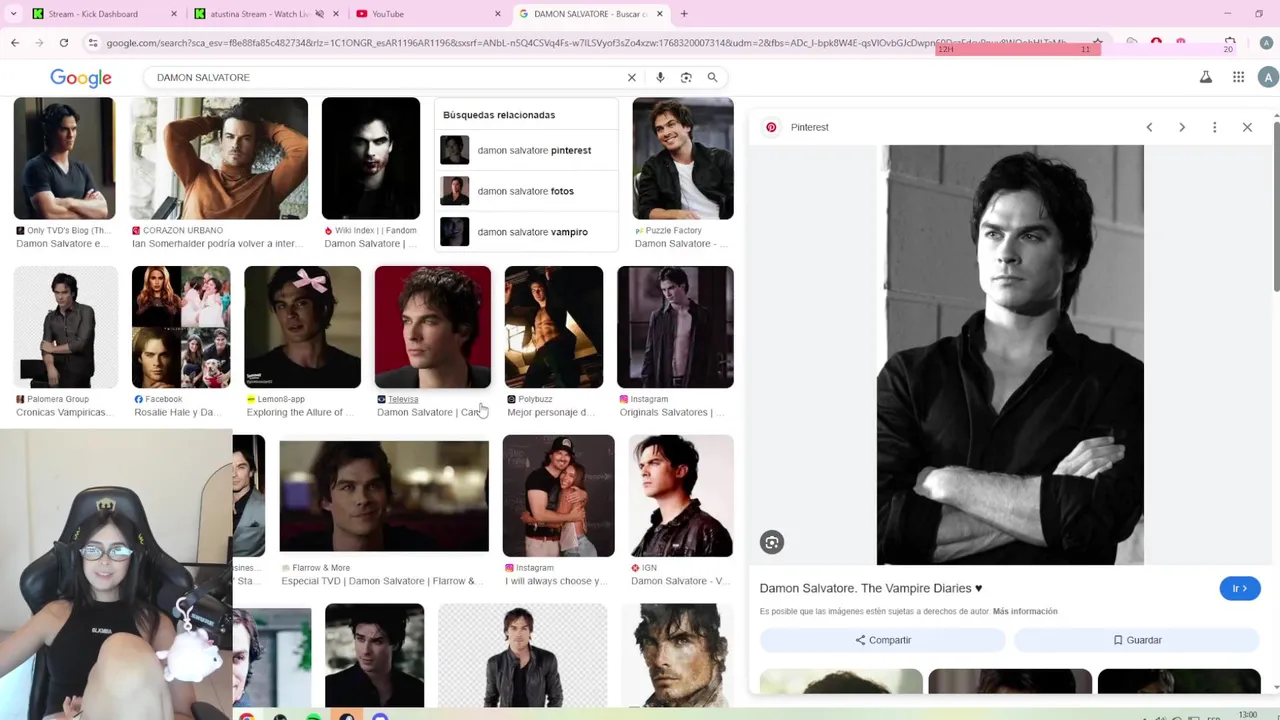Screen dimensions: 1280x720
Task: Open the Google apps grid
Action: (x=1238, y=77)
